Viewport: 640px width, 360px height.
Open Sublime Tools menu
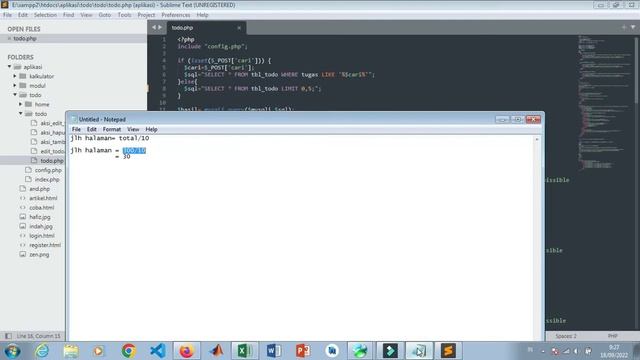tap(124, 15)
